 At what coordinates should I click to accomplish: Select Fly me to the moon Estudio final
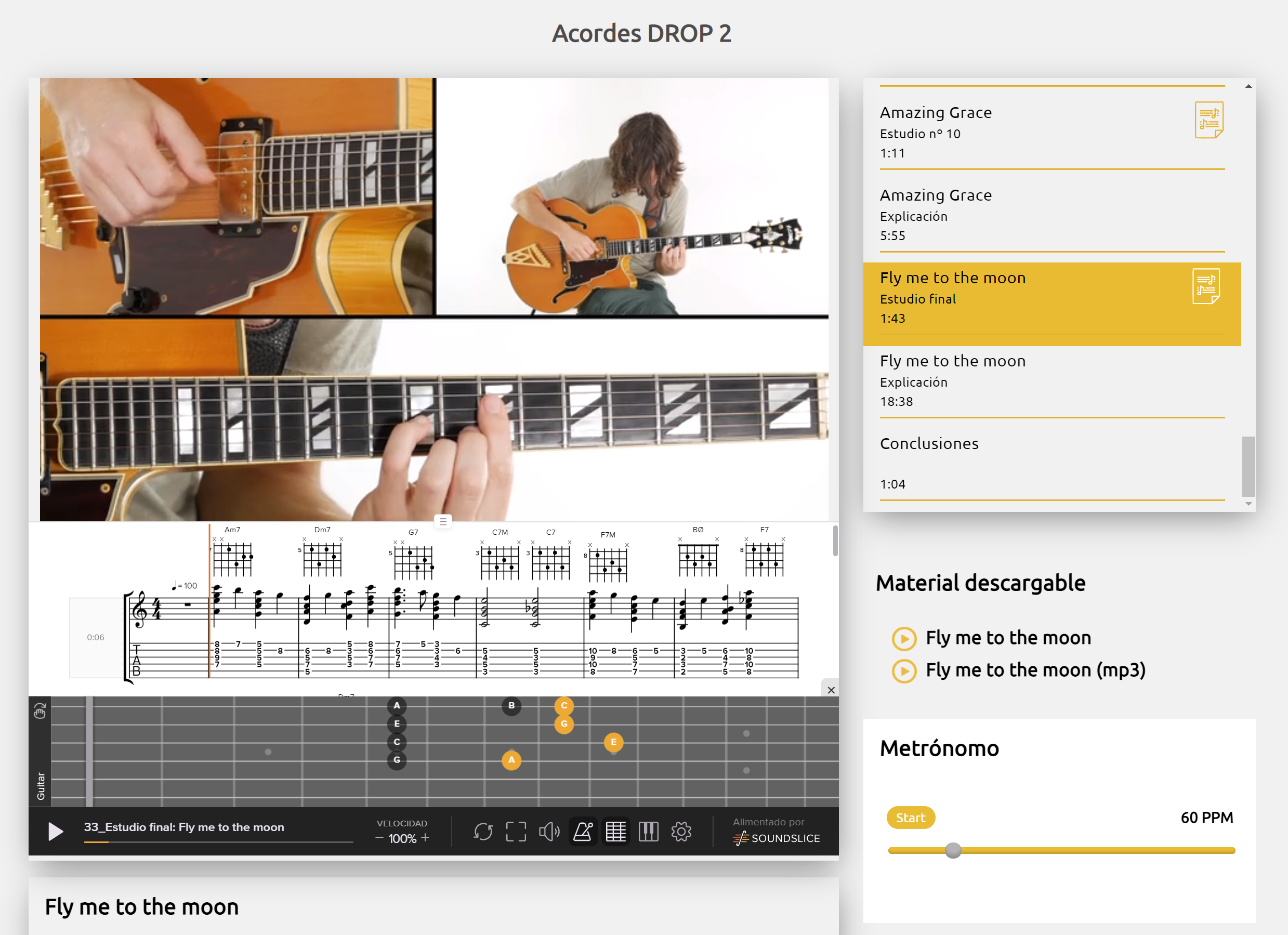coord(1052,303)
